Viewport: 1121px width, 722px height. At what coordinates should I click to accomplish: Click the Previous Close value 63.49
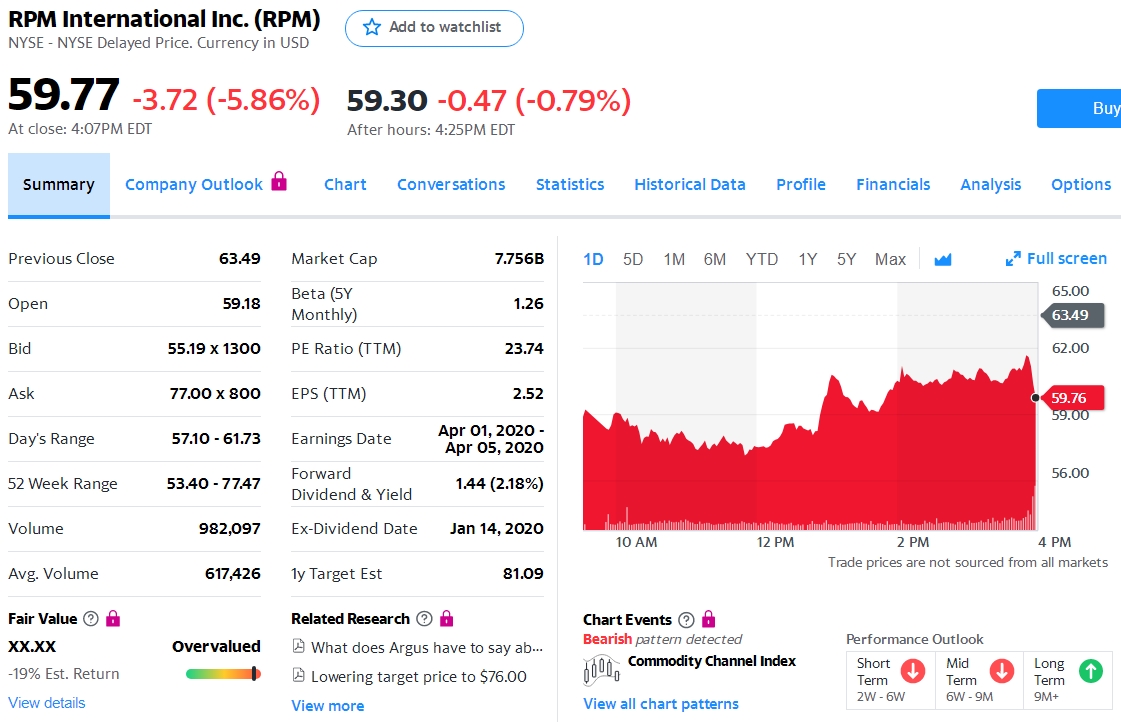tap(239, 259)
